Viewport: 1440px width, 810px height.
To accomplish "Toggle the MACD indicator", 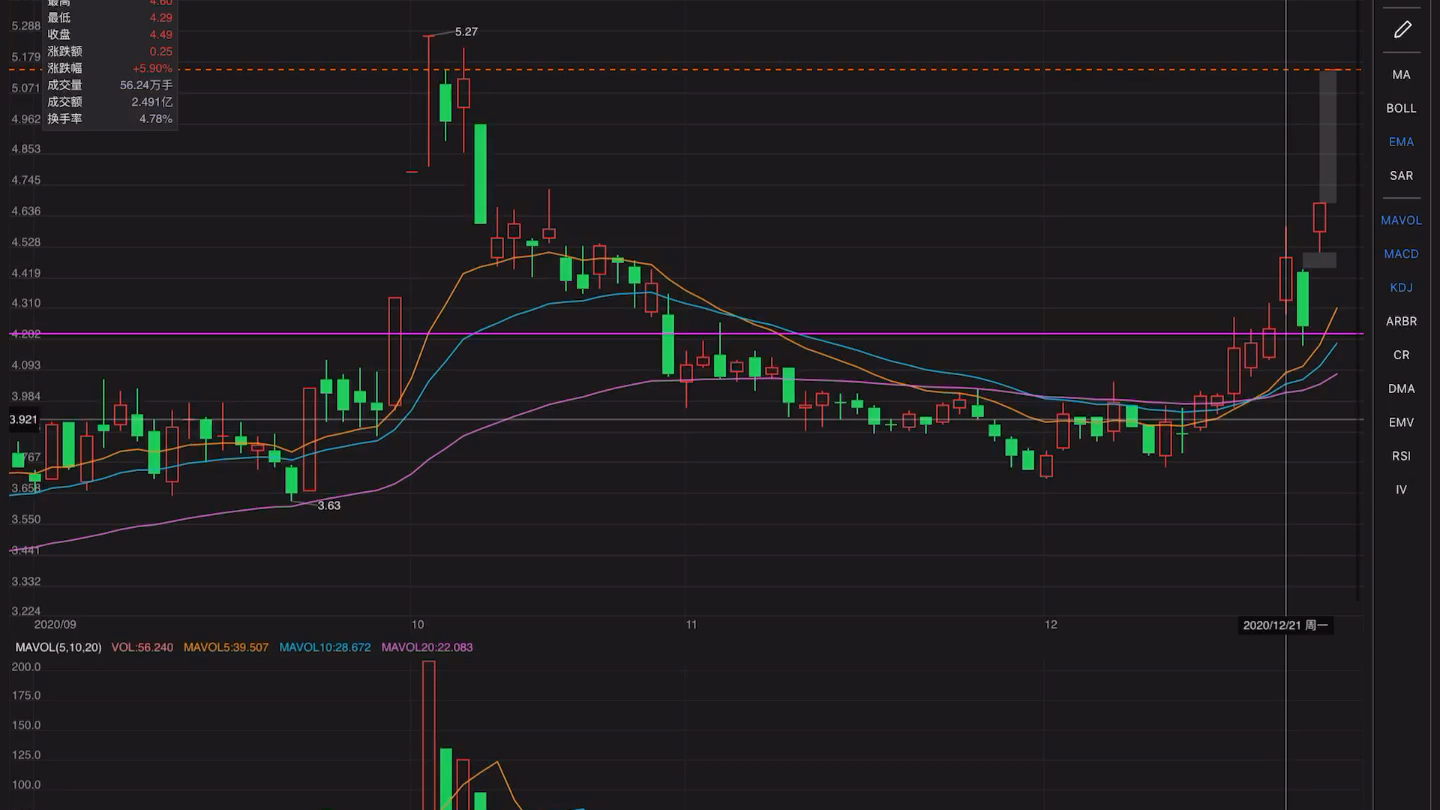I will point(1401,254).
